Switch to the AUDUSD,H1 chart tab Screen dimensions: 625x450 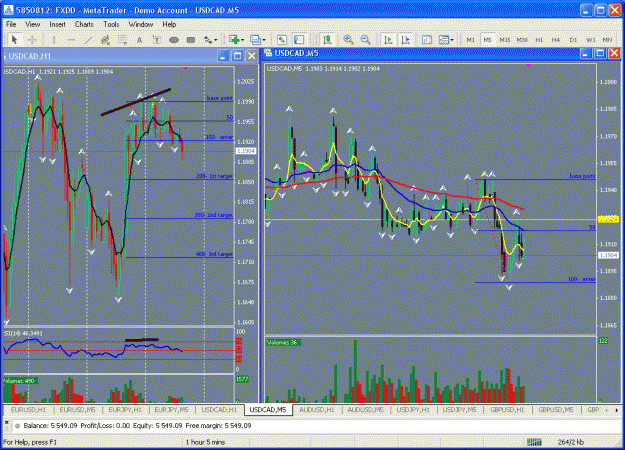click(x=316, y=409)
